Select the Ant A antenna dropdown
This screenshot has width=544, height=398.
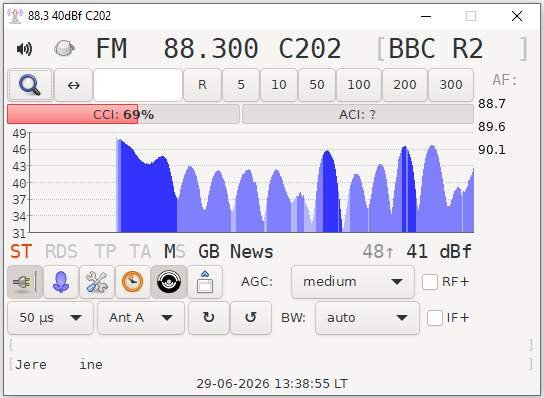point(141,318)
